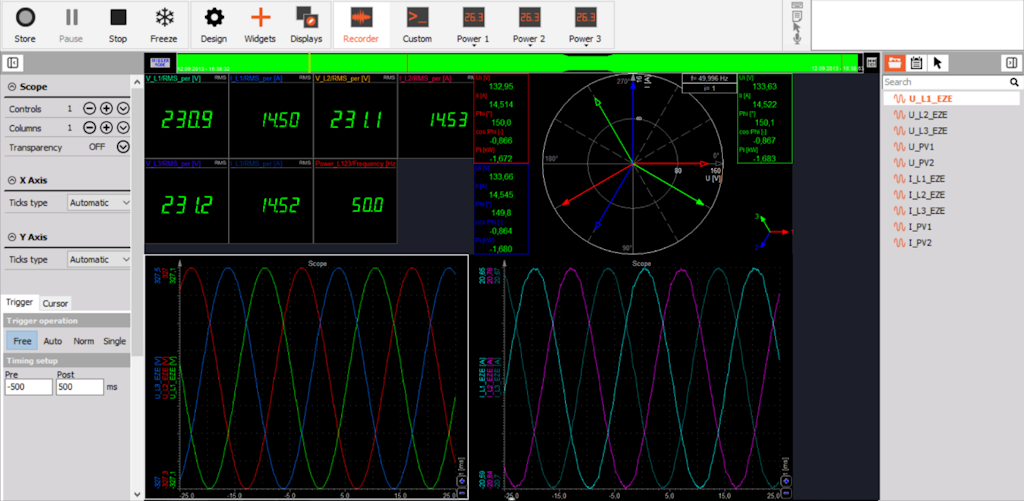Switch to the Custom display

[x=417, y=25]
